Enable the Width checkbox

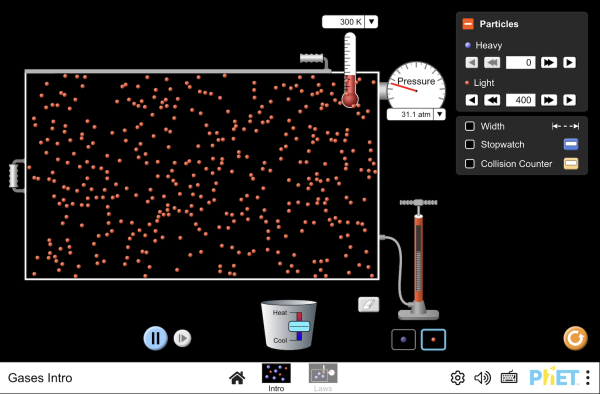coord(470,126)
